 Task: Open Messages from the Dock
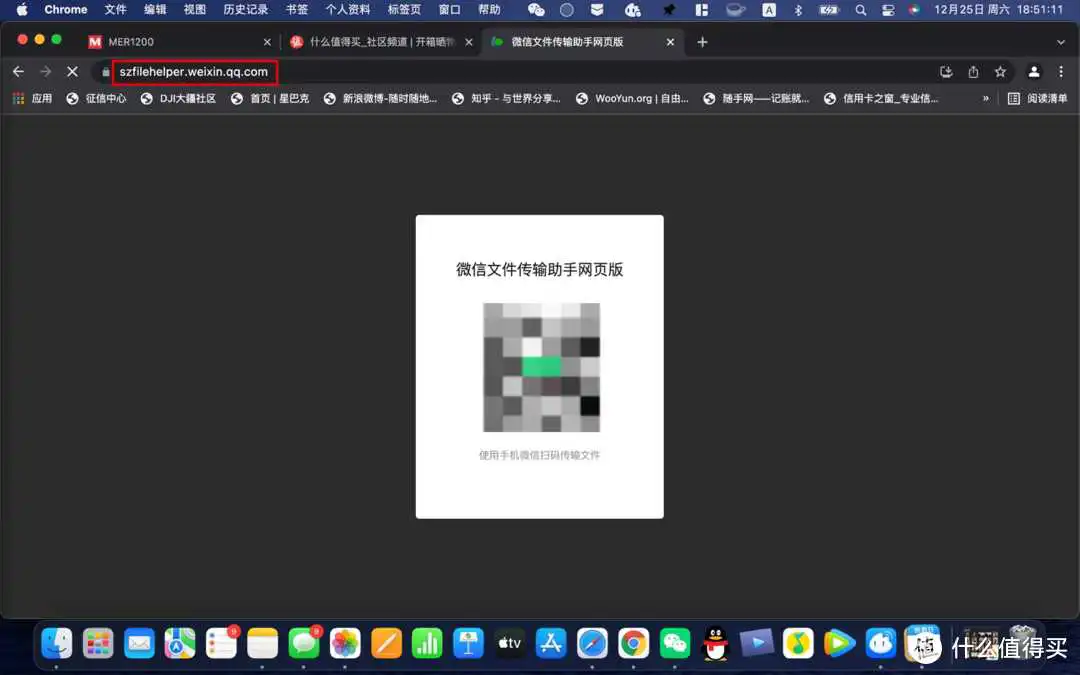(x=304, y=644)
